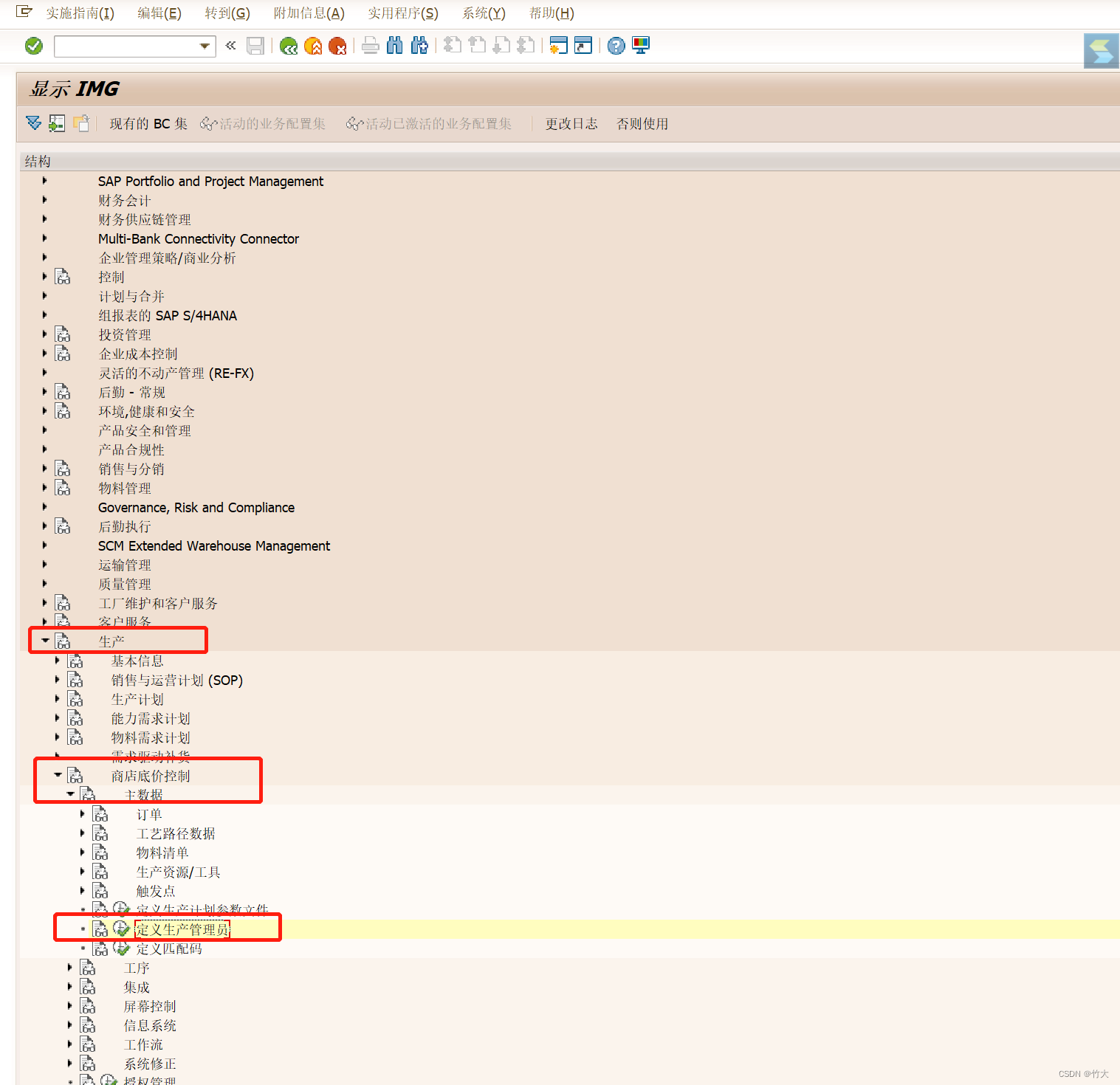Expand the 触发点 node arrow

tap(82, 890)
